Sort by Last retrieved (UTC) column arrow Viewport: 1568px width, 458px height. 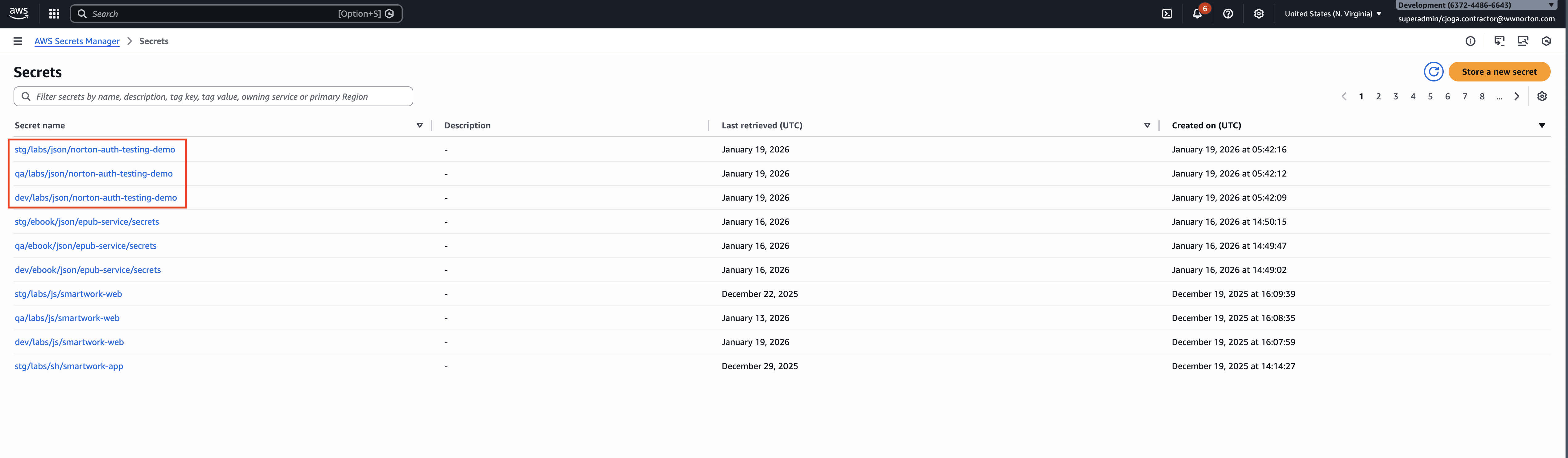pyautogui.click(x=1147, y=126)
